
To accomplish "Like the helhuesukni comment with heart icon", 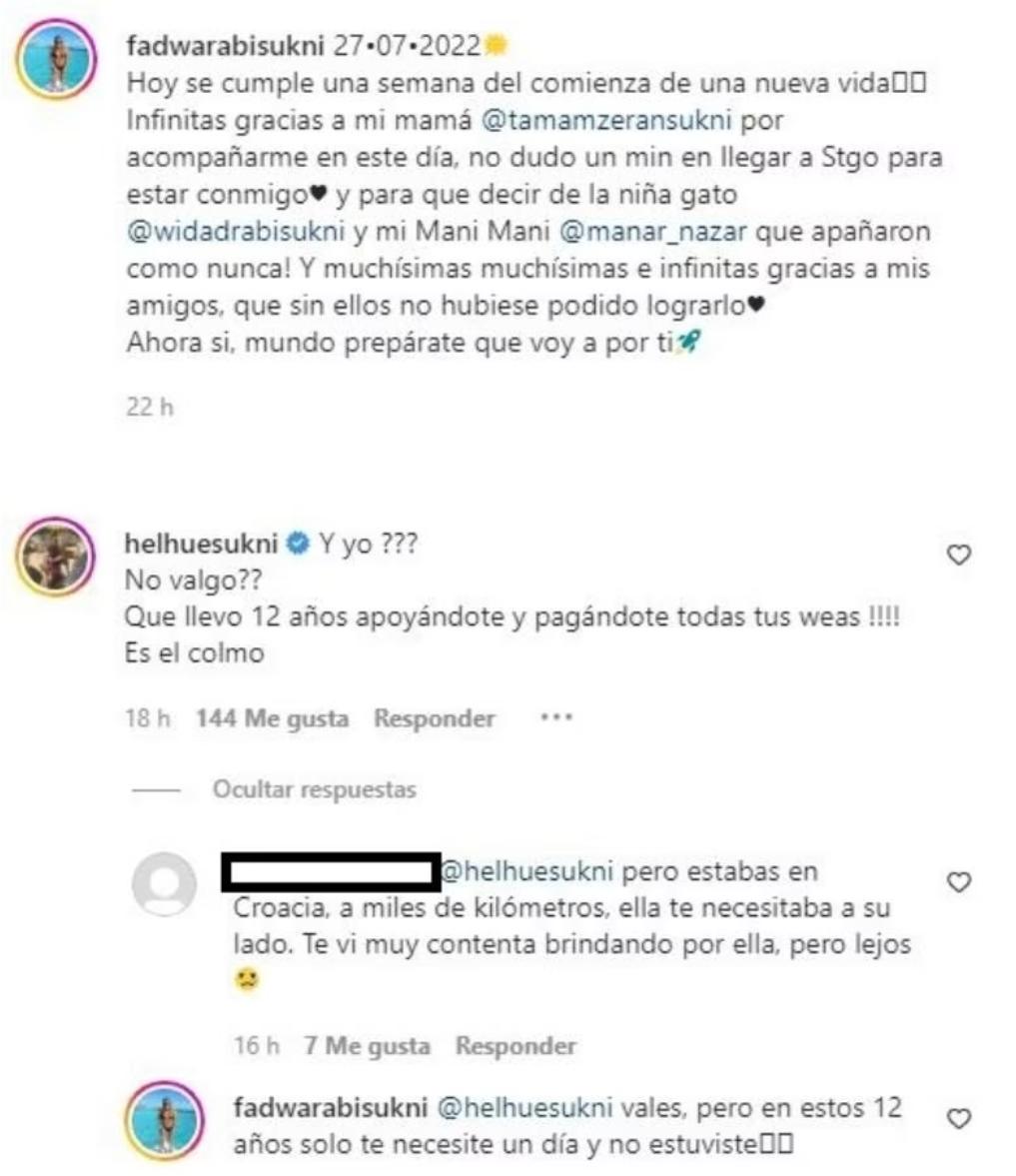I will coord(959,555).
